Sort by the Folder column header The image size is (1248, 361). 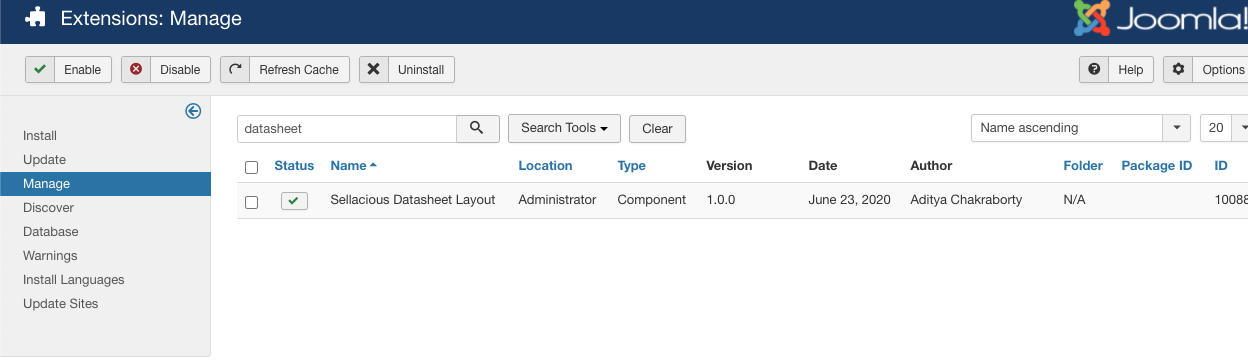click(1083, 166)
